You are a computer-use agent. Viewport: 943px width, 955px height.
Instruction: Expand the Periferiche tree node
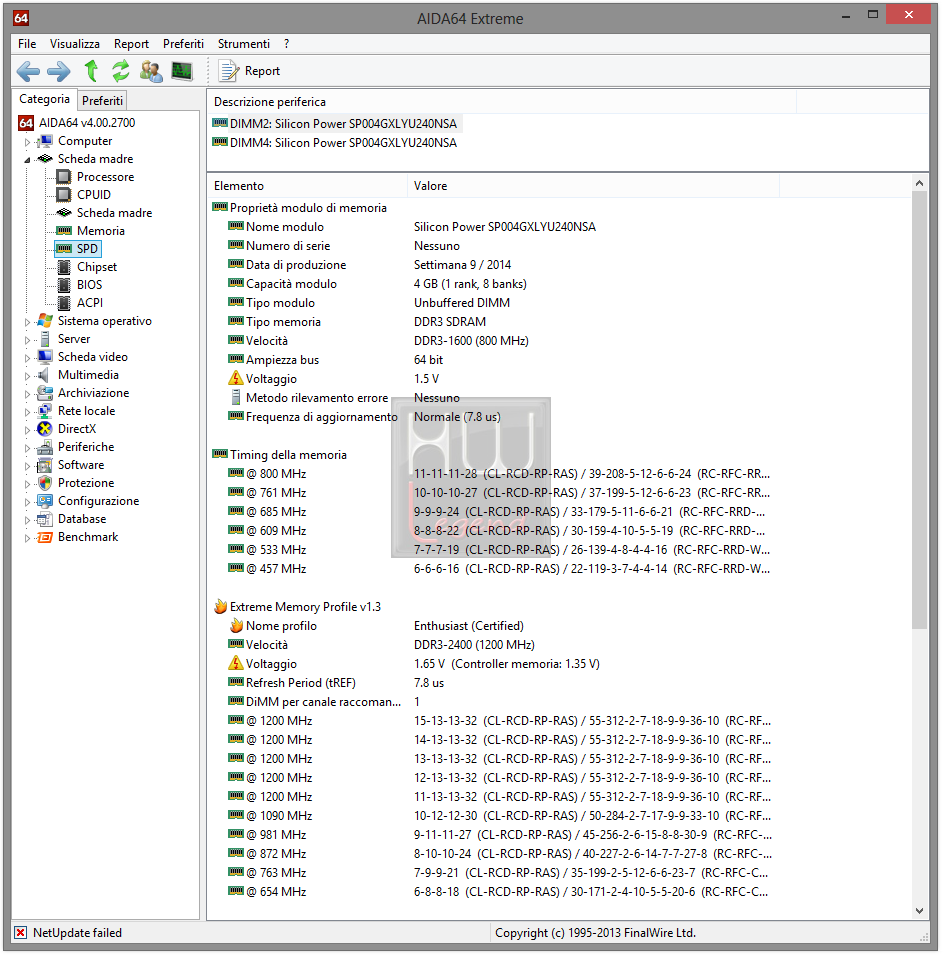pos(27,448)
